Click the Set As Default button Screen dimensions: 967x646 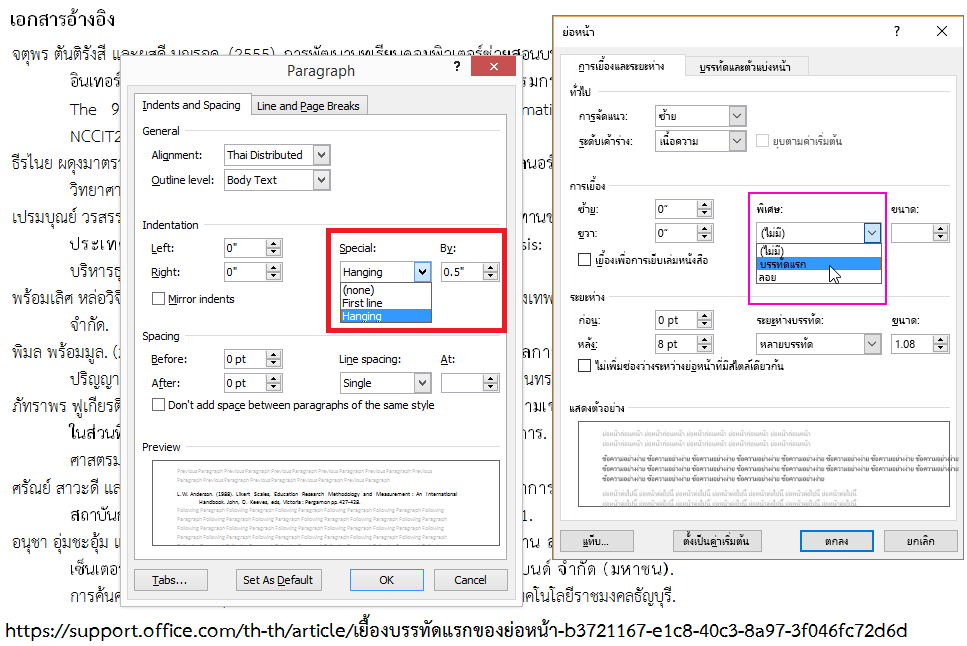pyautogui.click(x=278, y=580)
